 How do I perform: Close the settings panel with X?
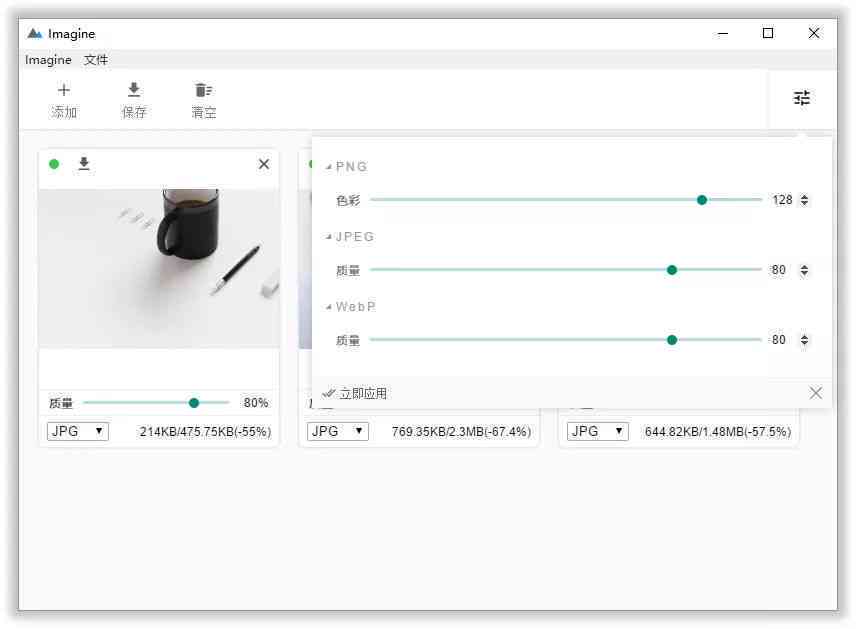click(816, 393)
